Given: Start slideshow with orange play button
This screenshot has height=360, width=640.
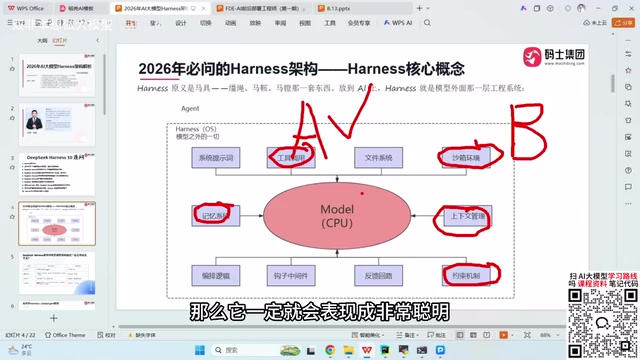Looking at the screenshot, I should coord(503,335).
